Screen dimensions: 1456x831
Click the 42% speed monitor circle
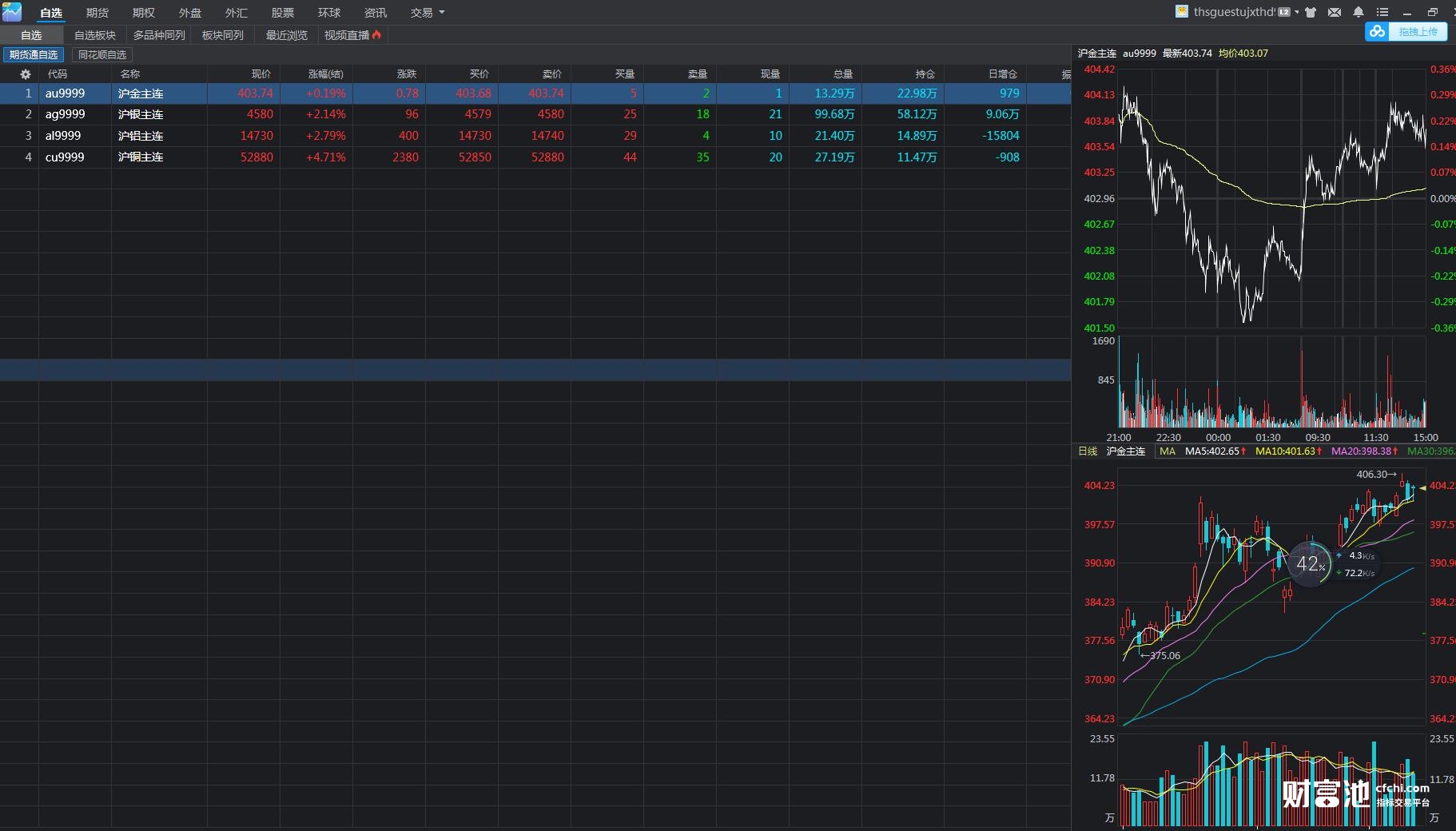coord(1310,564)
